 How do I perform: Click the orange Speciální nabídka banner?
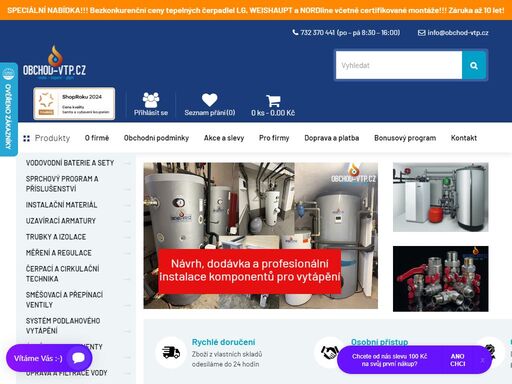256,10
